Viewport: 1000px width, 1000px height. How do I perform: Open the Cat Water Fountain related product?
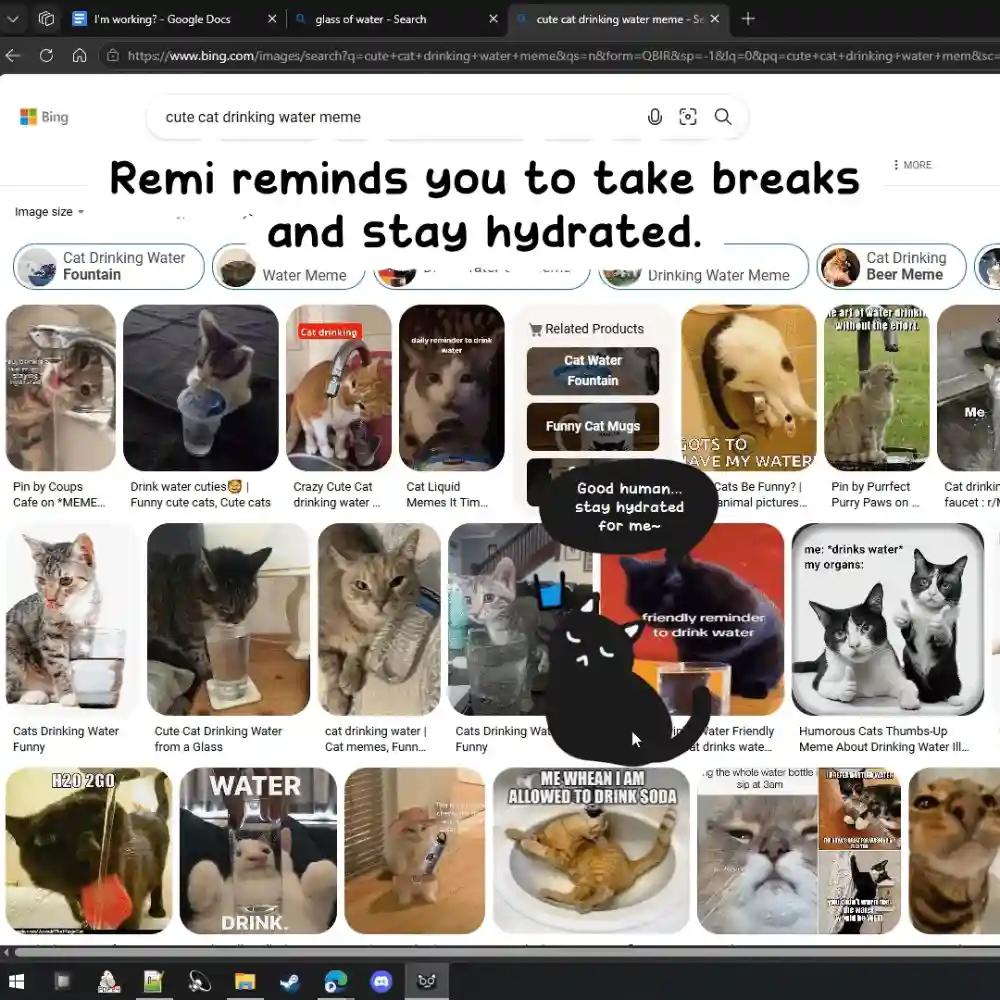[x=592, y=371]
